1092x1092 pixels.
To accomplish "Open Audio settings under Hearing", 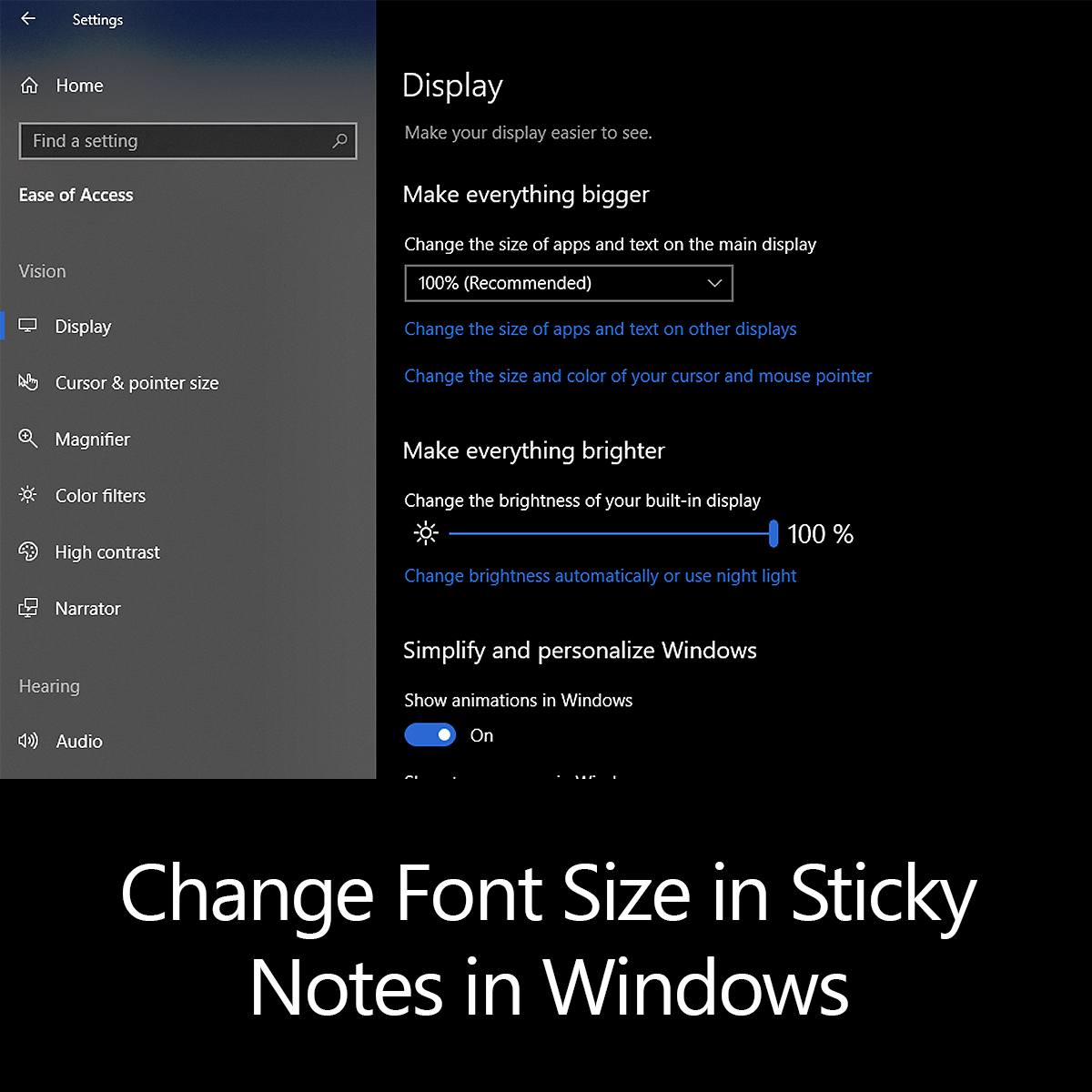I will [x=79, y=741].
